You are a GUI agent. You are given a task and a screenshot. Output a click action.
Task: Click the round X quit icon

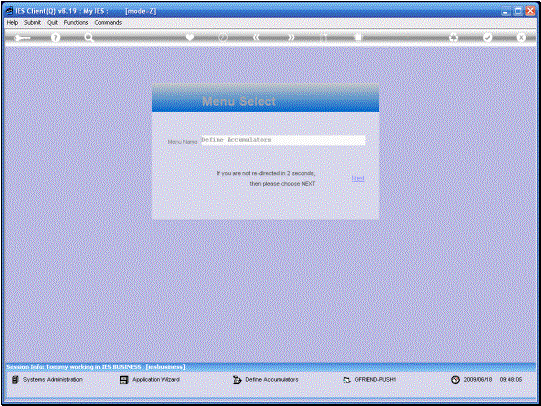(521, 37)
